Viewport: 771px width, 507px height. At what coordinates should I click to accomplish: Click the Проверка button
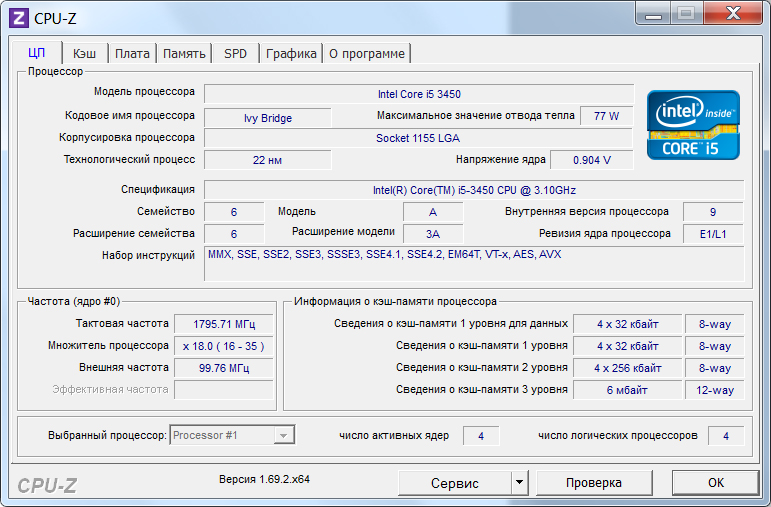594,483
